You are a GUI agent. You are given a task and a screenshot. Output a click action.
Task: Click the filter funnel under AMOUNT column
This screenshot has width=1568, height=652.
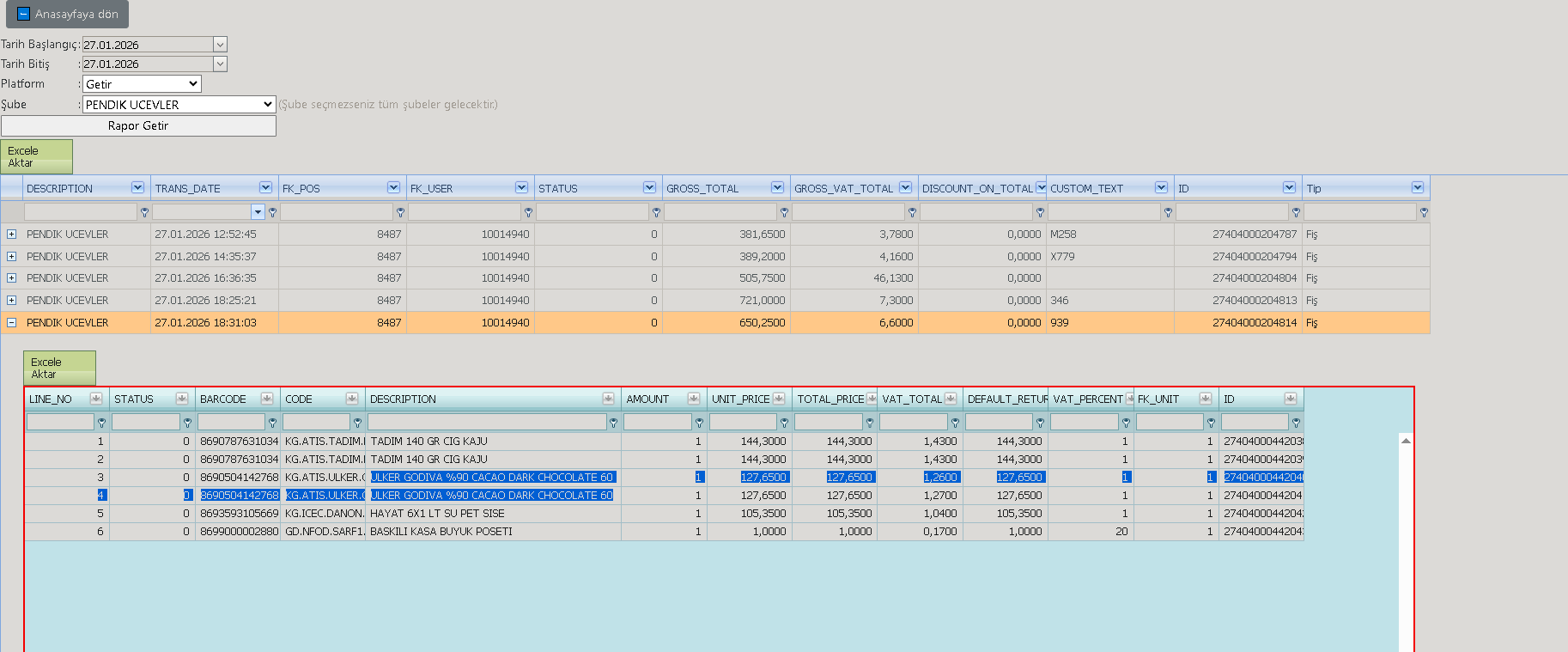[699, 423]
